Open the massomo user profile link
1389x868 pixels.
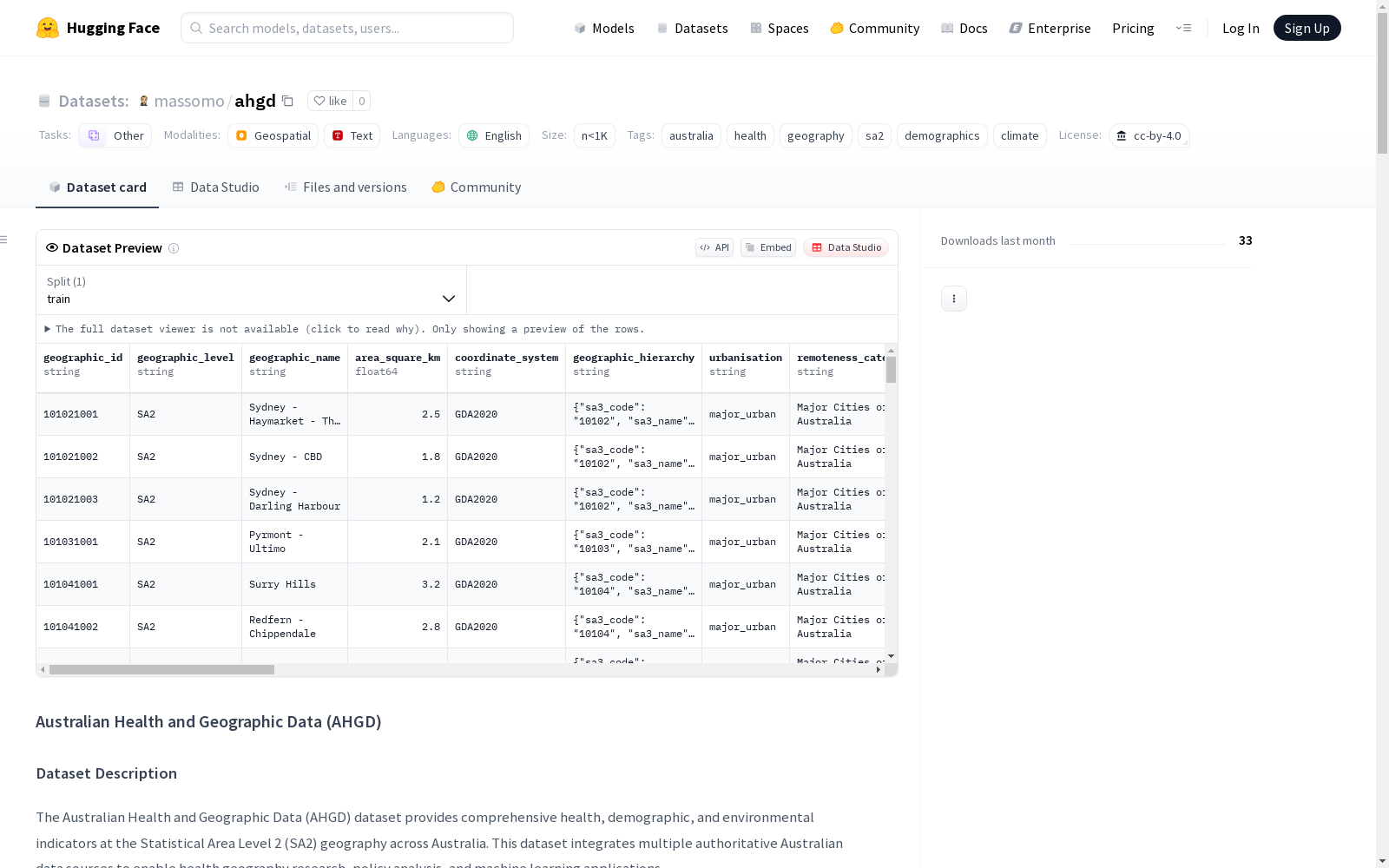coord(189,101)
